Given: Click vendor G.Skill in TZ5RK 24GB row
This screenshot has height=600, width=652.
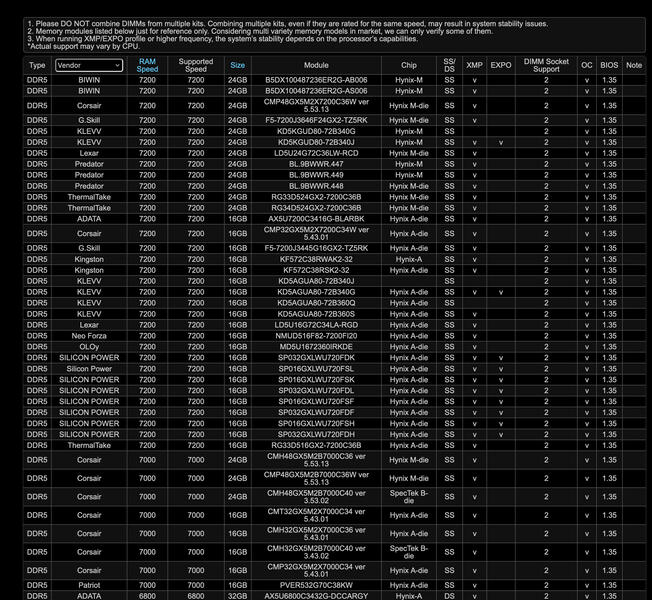Looking at the screenshot, I should click(89, 120).
